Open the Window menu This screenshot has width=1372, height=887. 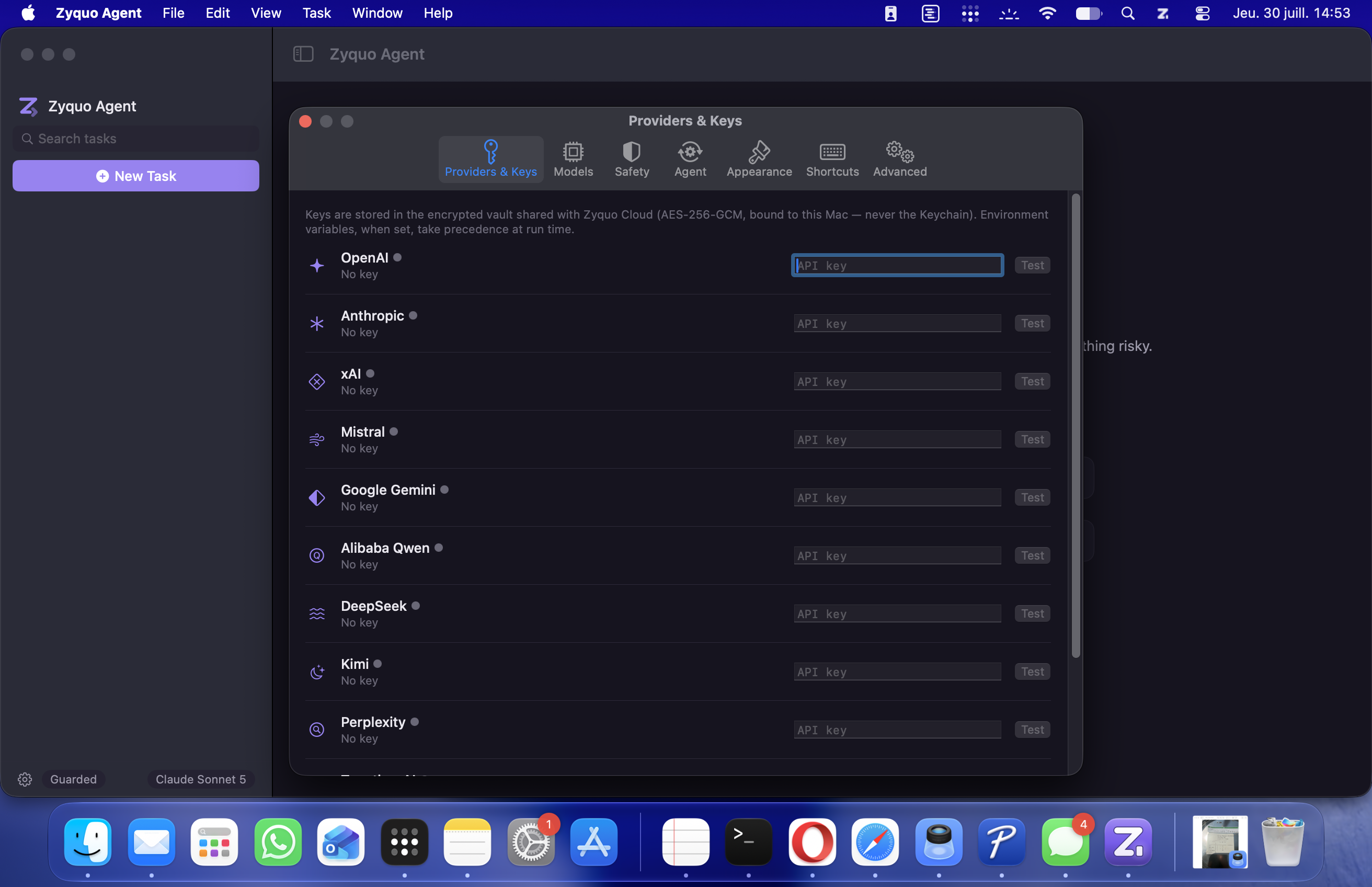pos(377,13)
